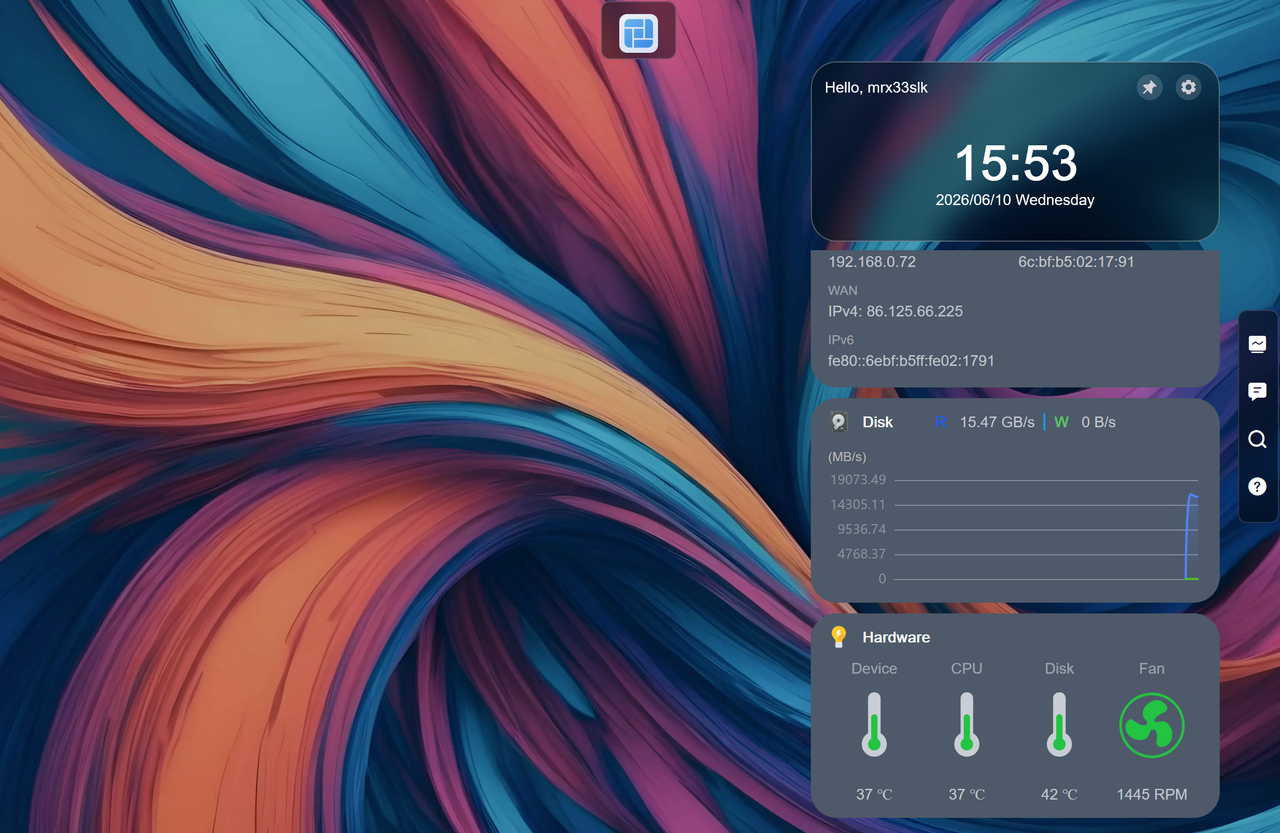Image resolution: width=1280 pixels, height=833 pixels.
Task: Click the greeting Hello, mrx33slk
Action: click(x=876, y=88)
